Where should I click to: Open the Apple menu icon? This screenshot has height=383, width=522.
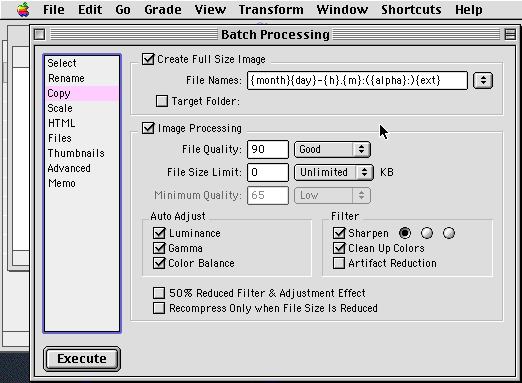tap(23, 9)
